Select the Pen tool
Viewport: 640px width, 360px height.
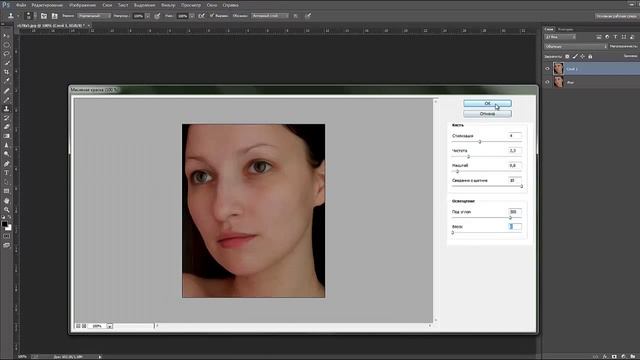(7, 164)
